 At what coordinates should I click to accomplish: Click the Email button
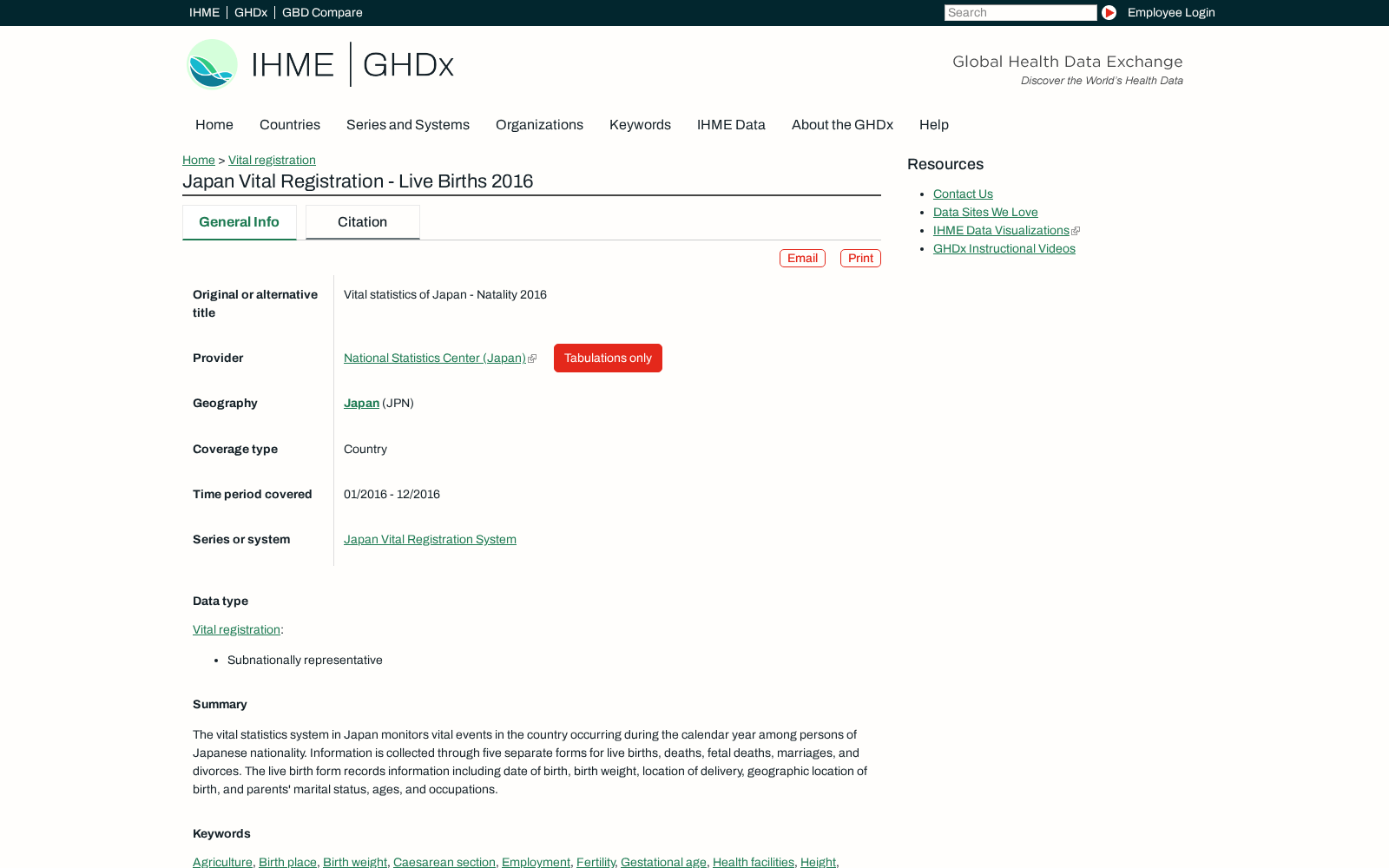[802, 259]
